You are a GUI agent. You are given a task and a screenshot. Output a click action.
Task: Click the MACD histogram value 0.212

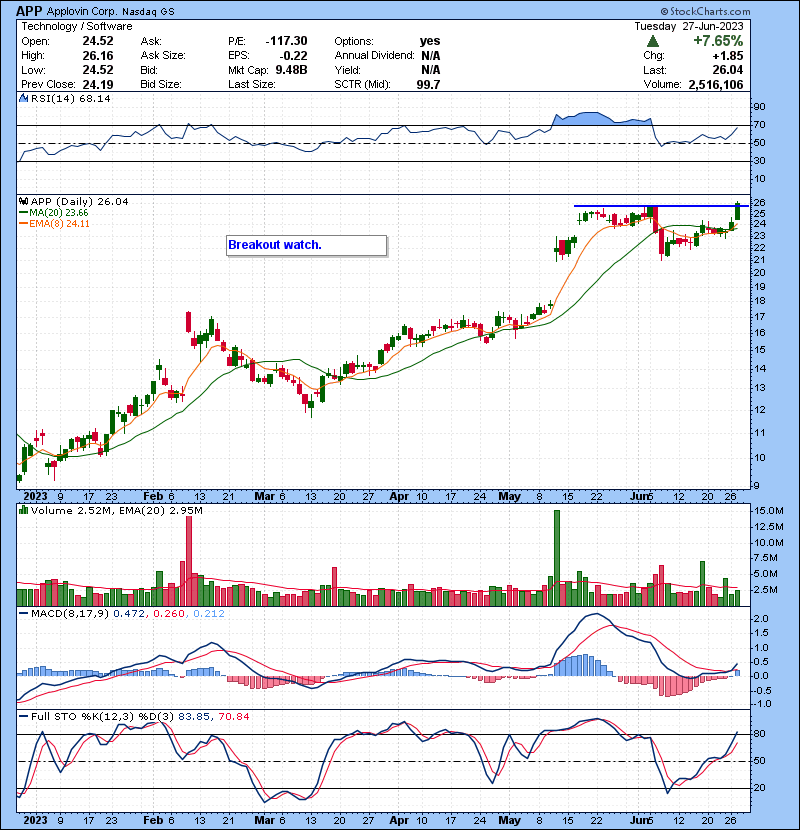pos(209,614)
